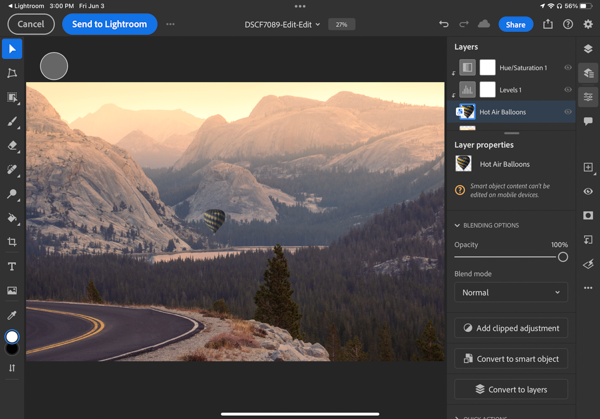Screen dimensions: 600x419
Task: Add a new layer
Action: 588,167
